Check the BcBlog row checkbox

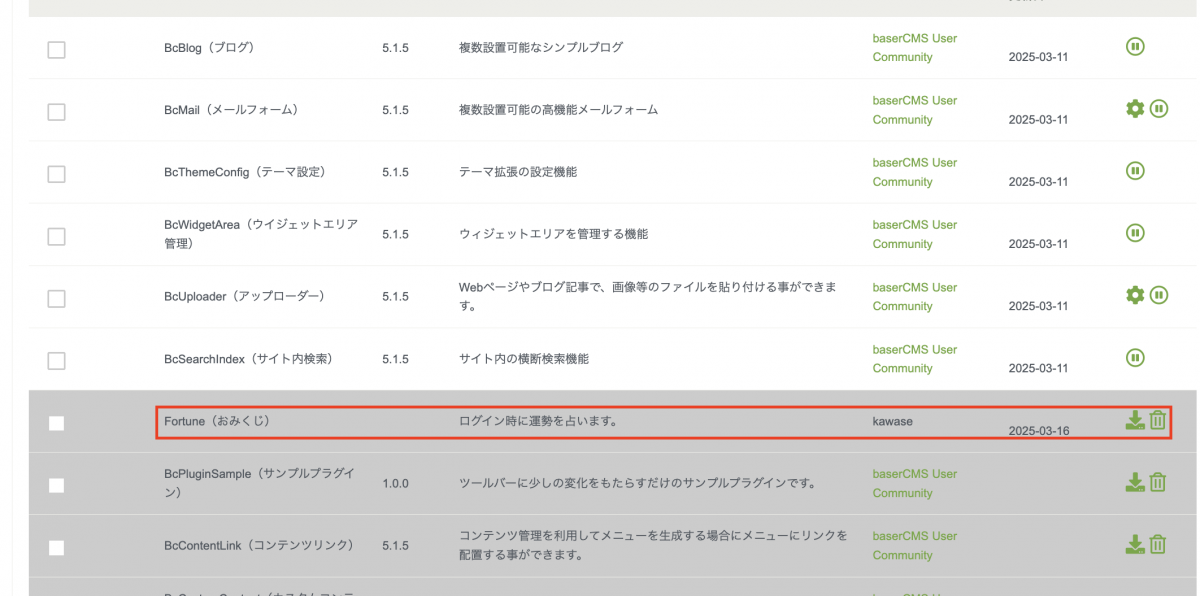tap(56, 49)
